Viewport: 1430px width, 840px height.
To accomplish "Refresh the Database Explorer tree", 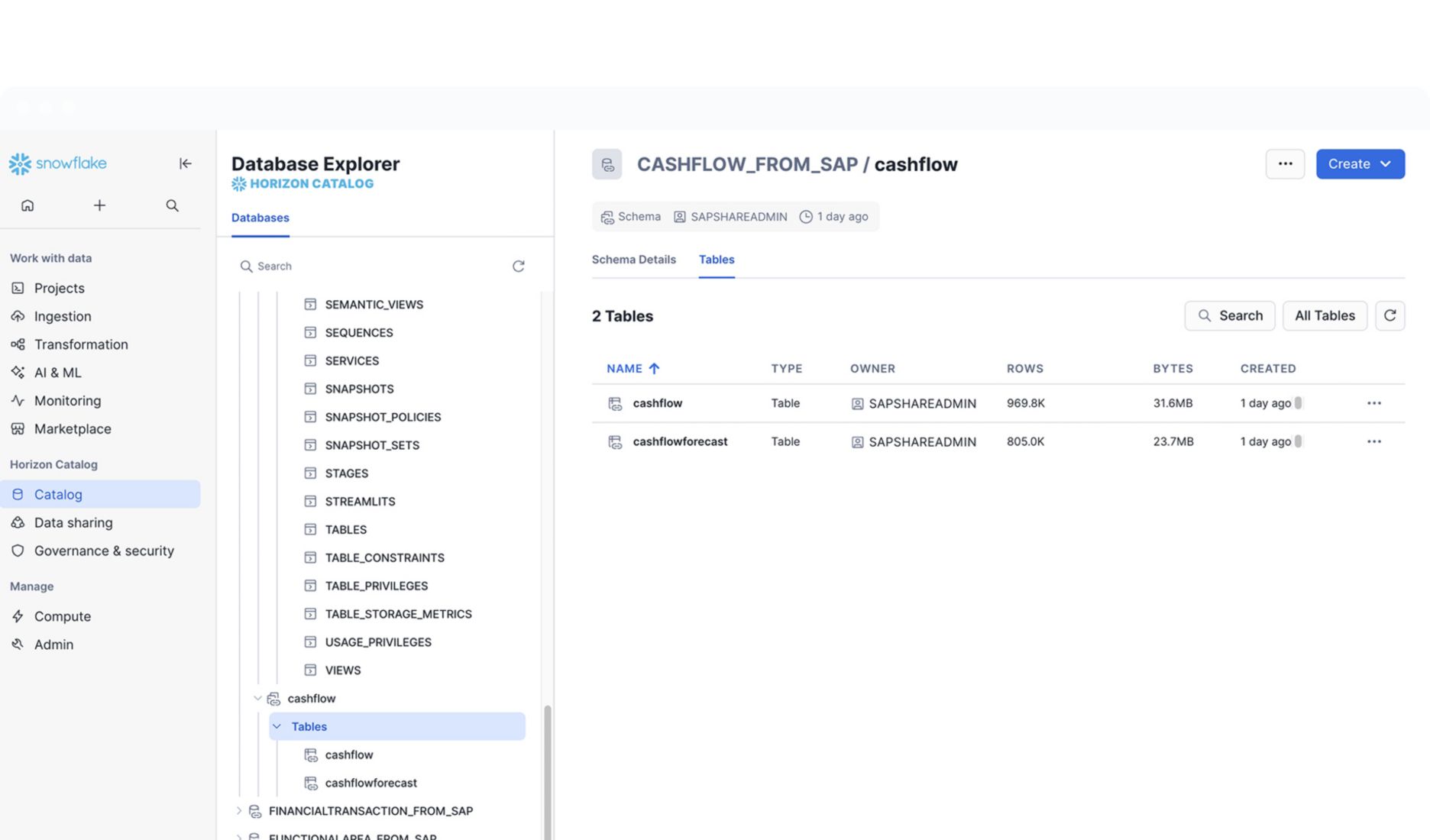I will pos(518,266).
